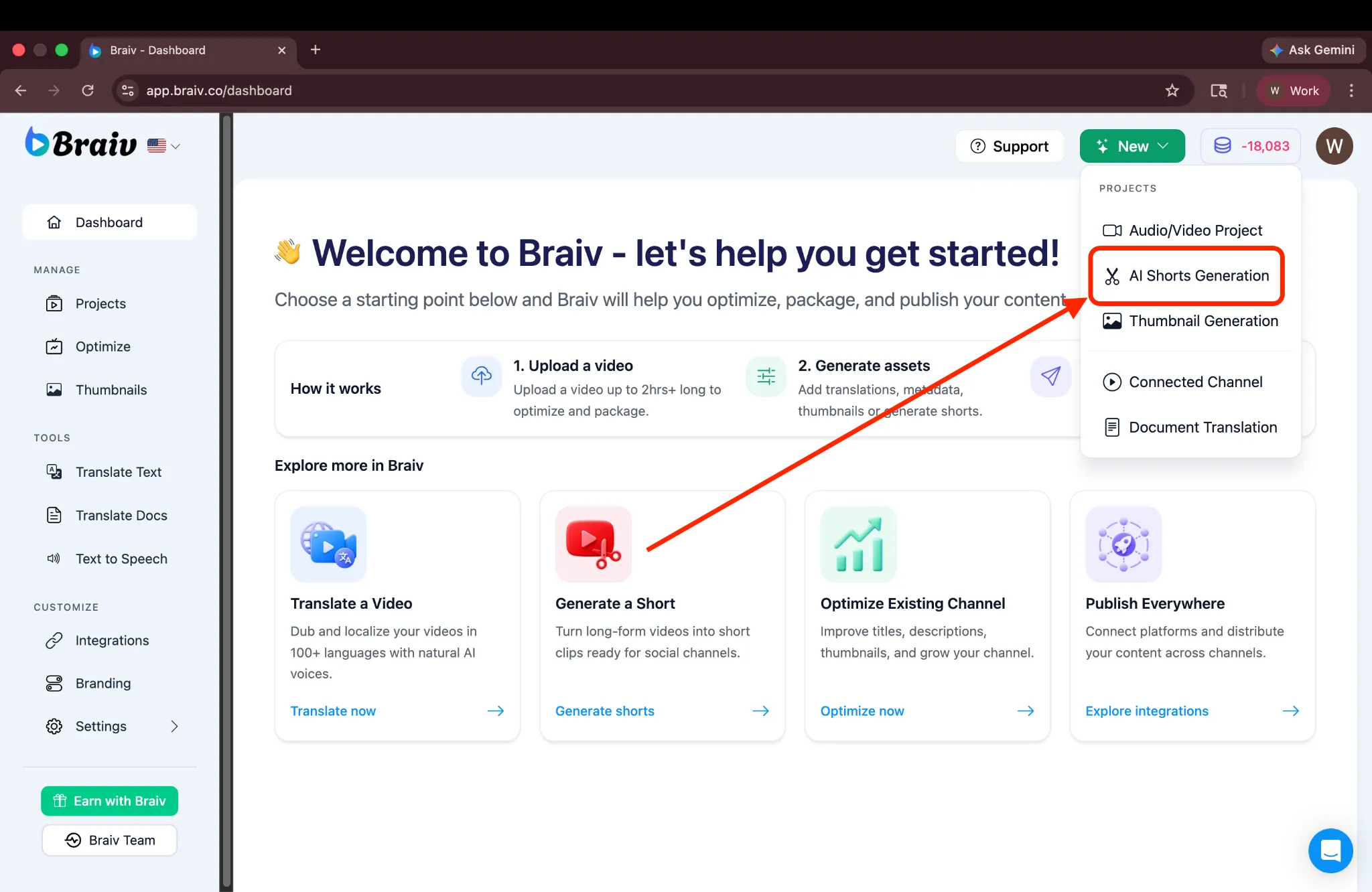
Task: Open a new browser tab
Action: [x=316, y=50]
